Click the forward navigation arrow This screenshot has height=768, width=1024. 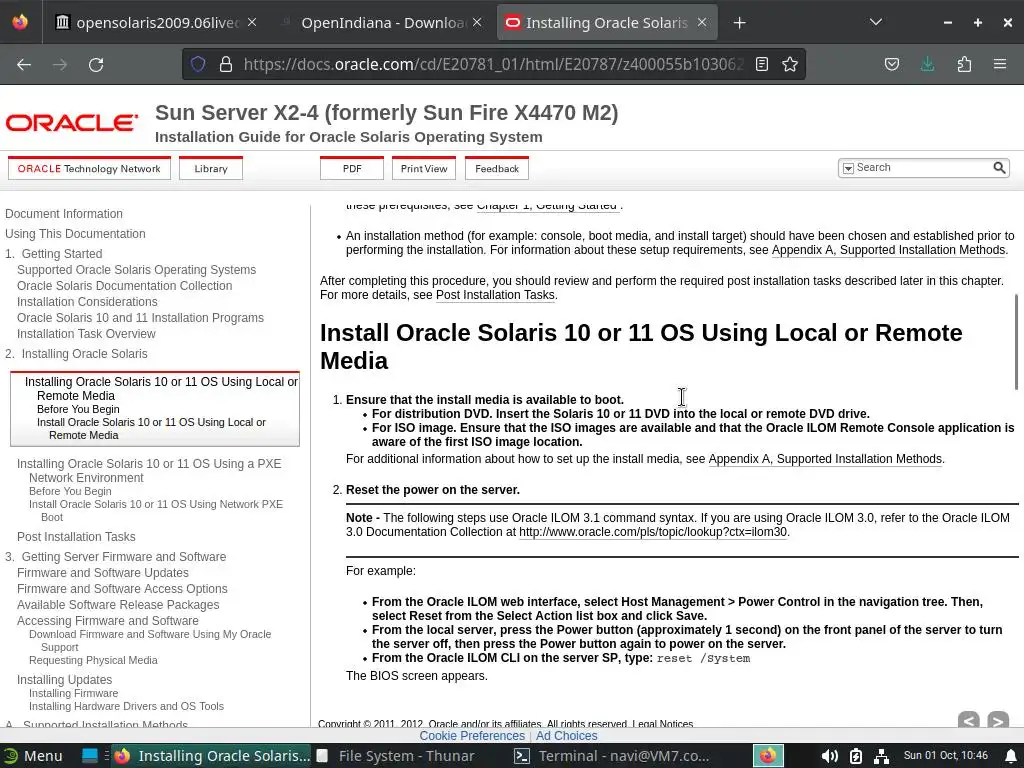60,64
